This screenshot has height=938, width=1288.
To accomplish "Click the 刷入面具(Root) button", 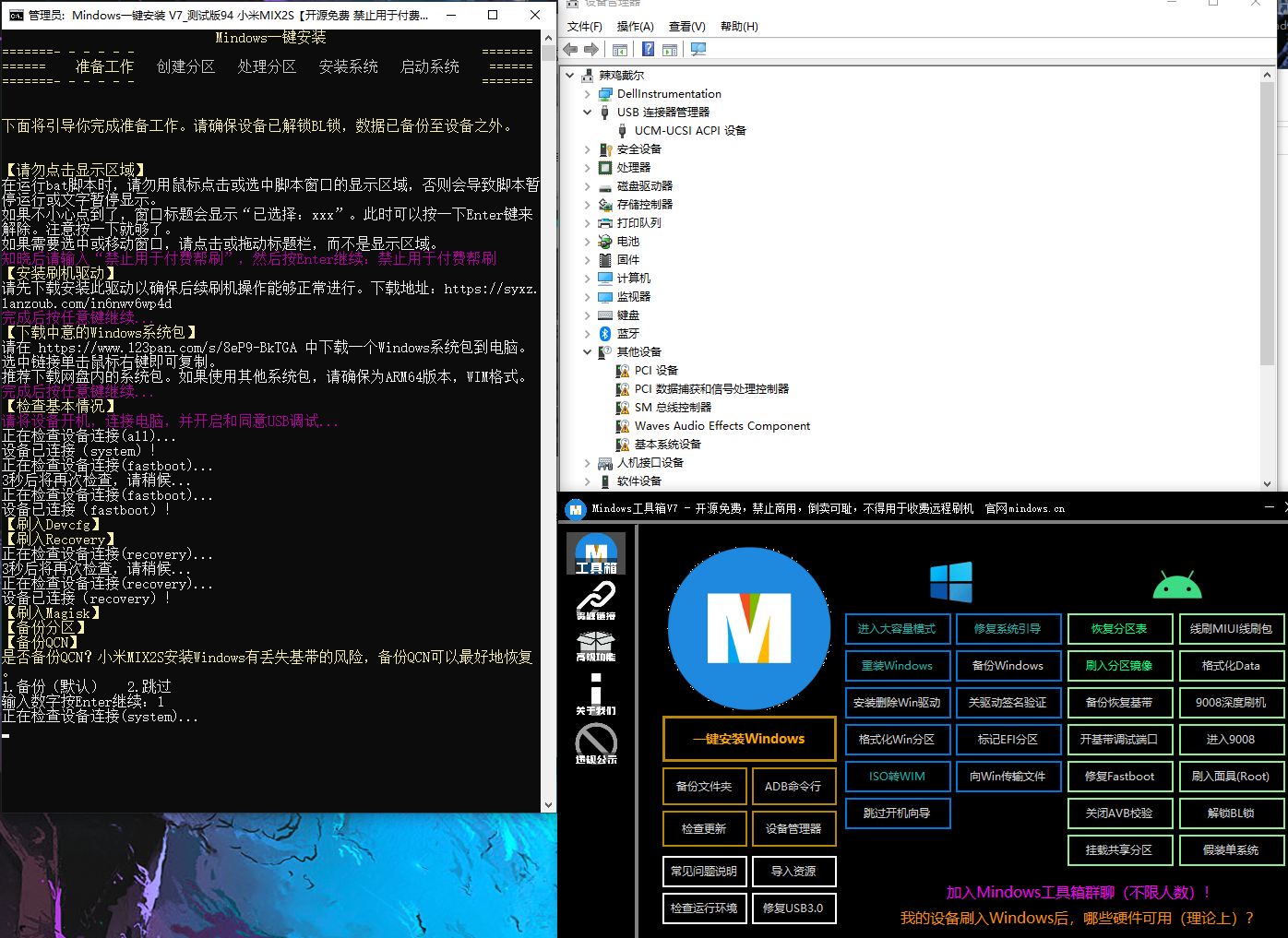I will [1231, 776].
